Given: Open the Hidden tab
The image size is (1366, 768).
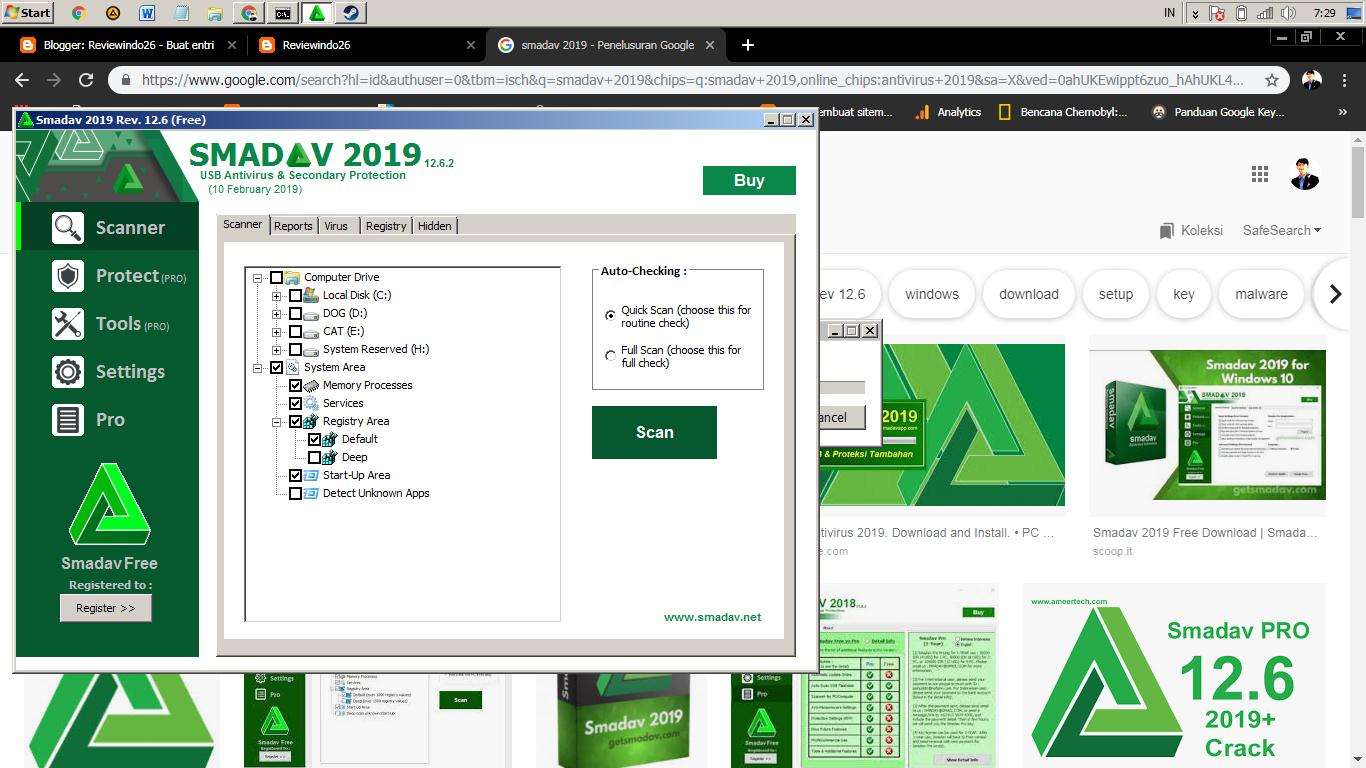Looking at the screenshot, I should coord(434,226).
